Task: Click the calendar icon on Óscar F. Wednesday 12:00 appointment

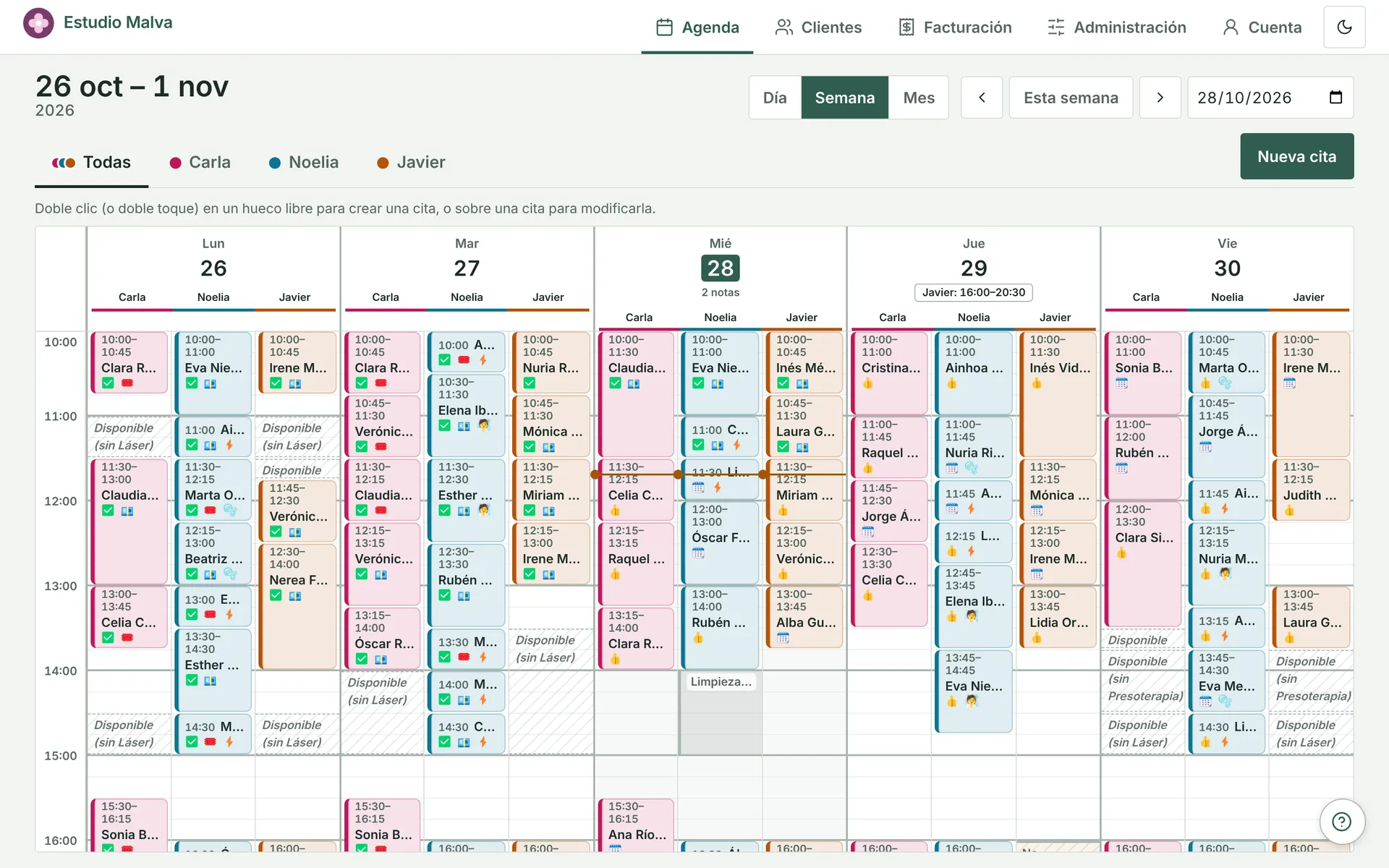Action: [698, 553]
